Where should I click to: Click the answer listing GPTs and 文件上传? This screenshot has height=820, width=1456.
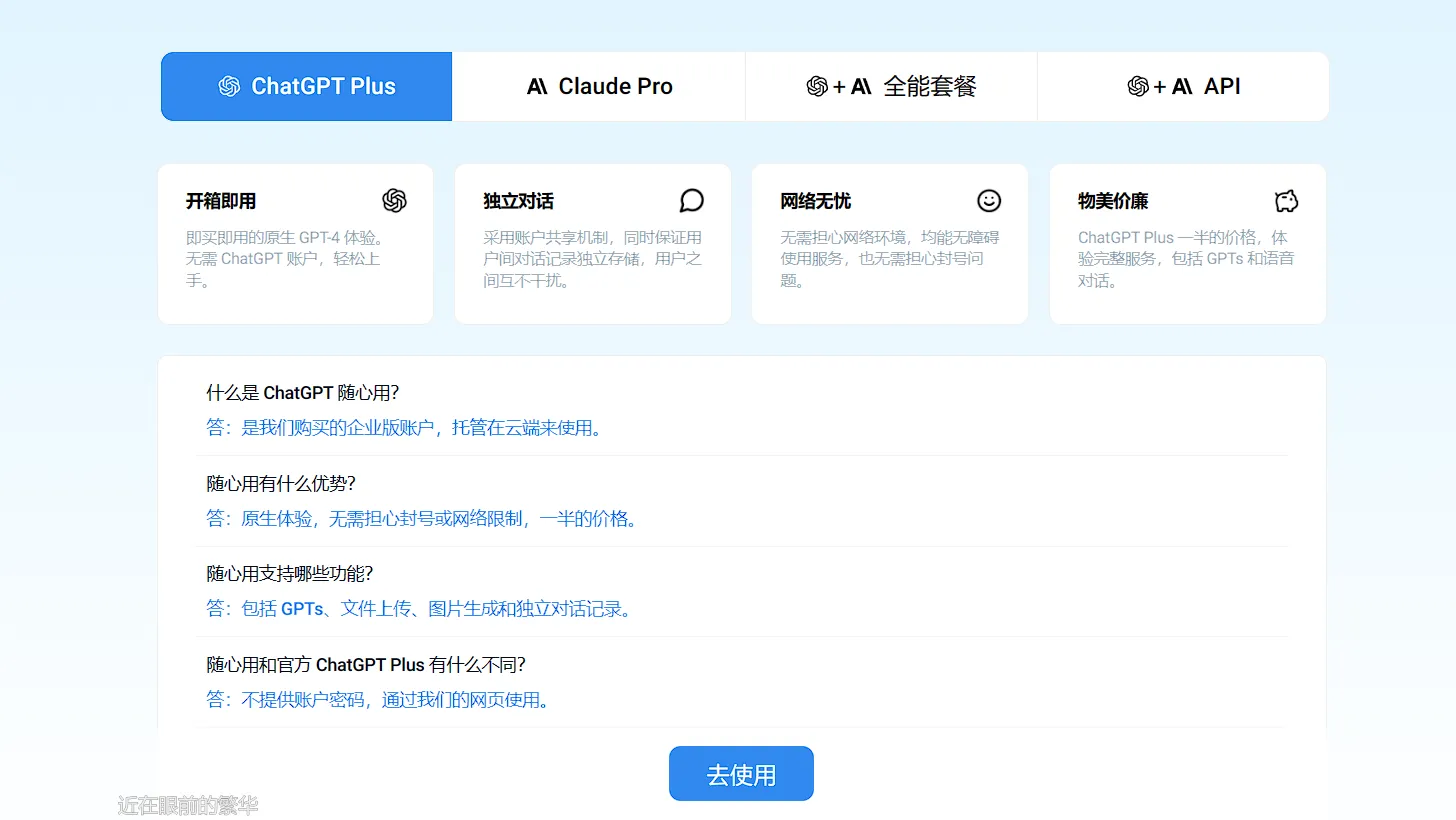click(x=420, y=609)
